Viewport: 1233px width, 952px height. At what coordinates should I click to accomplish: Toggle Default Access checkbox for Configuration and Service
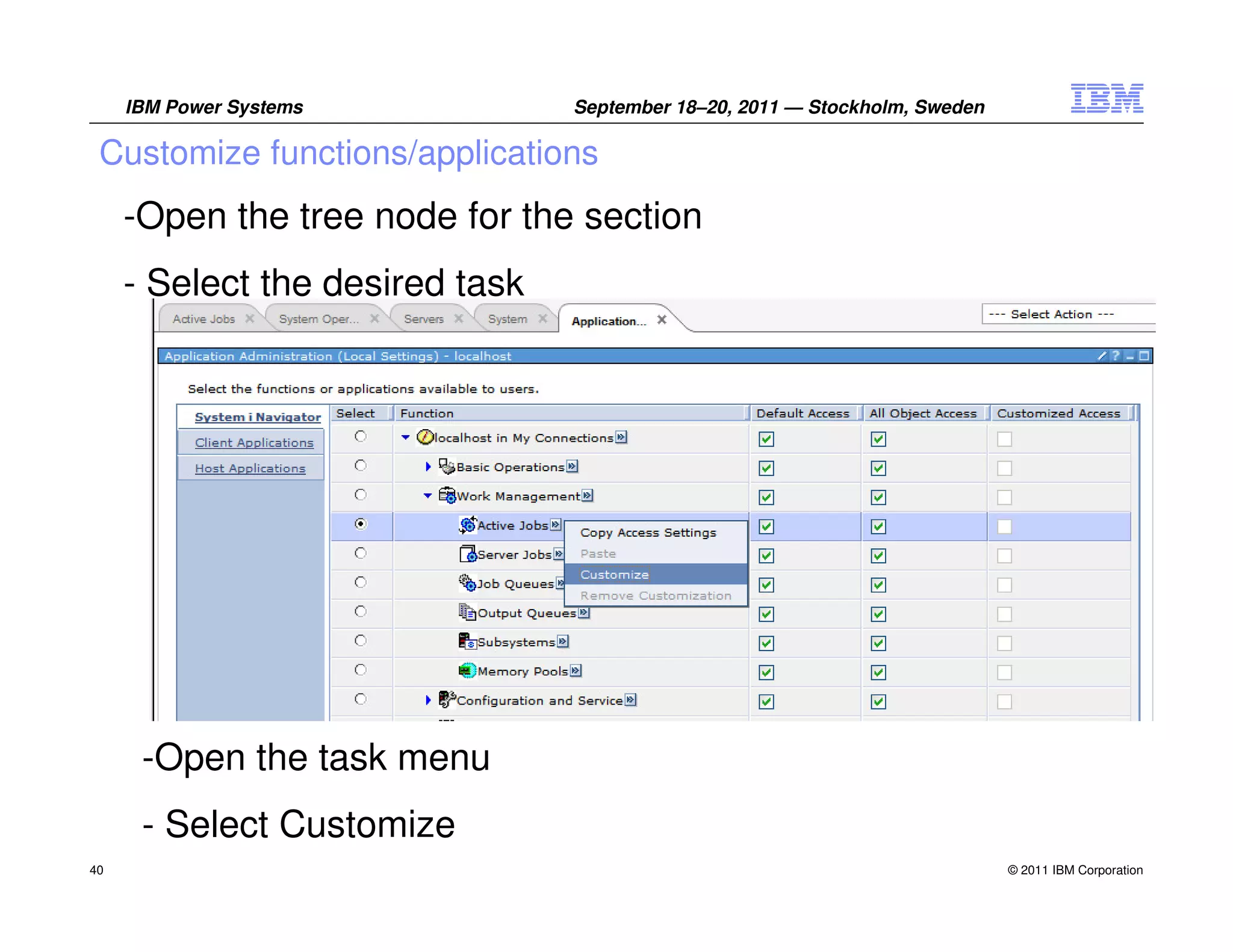(766, 702)
